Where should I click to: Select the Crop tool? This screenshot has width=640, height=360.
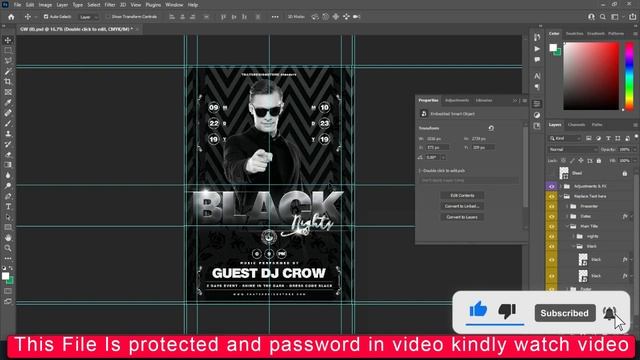click(x=8, y=82)
